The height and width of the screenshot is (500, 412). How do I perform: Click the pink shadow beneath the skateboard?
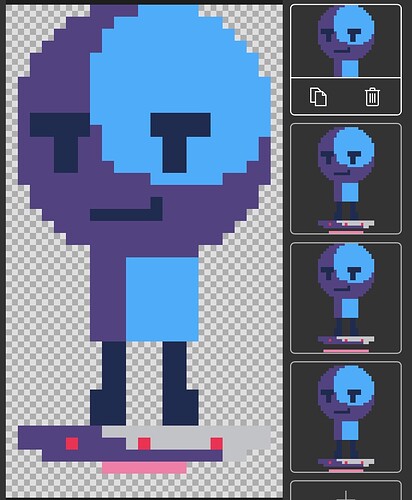click(144, 467)
